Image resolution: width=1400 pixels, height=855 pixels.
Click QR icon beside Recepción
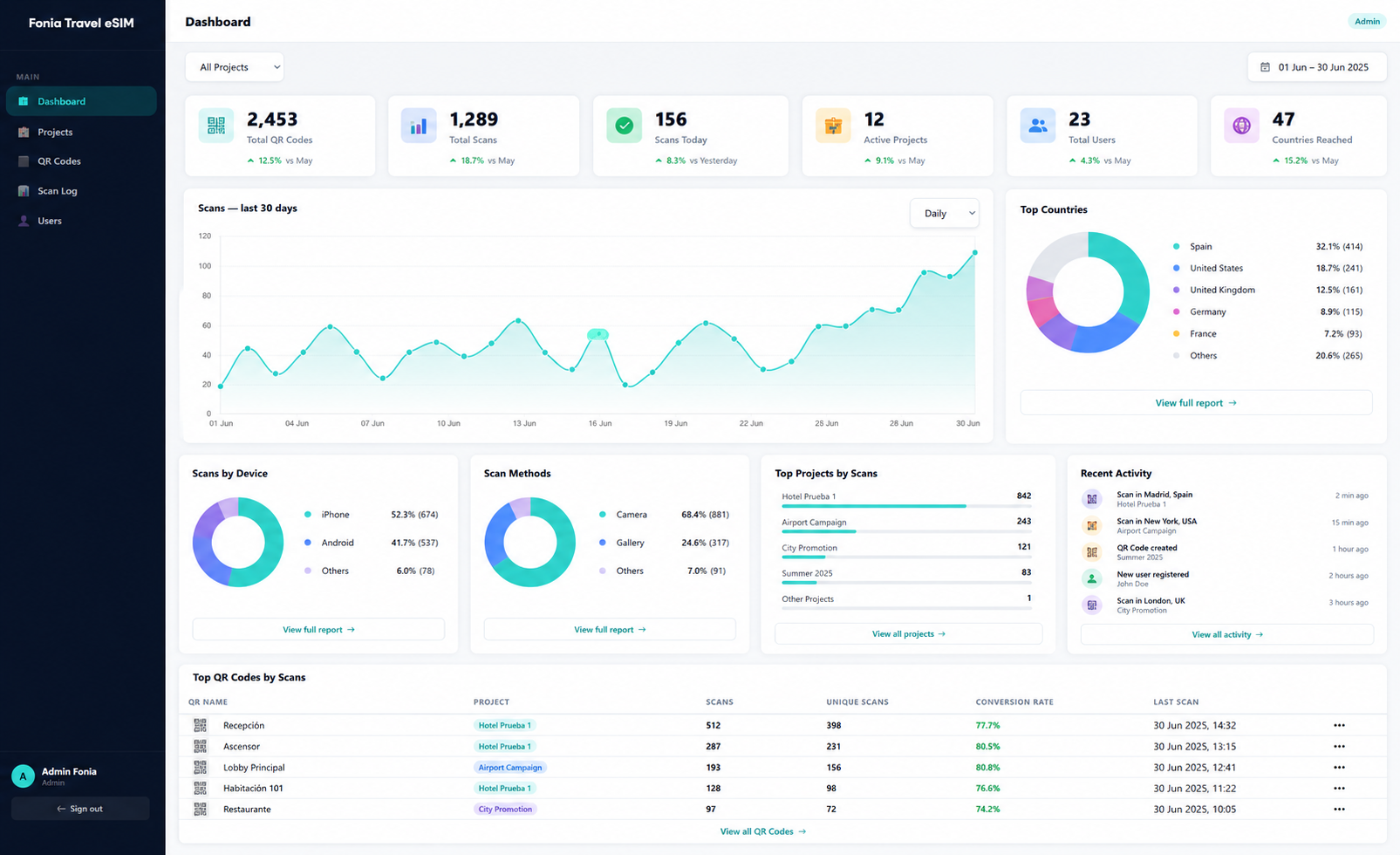201,725
